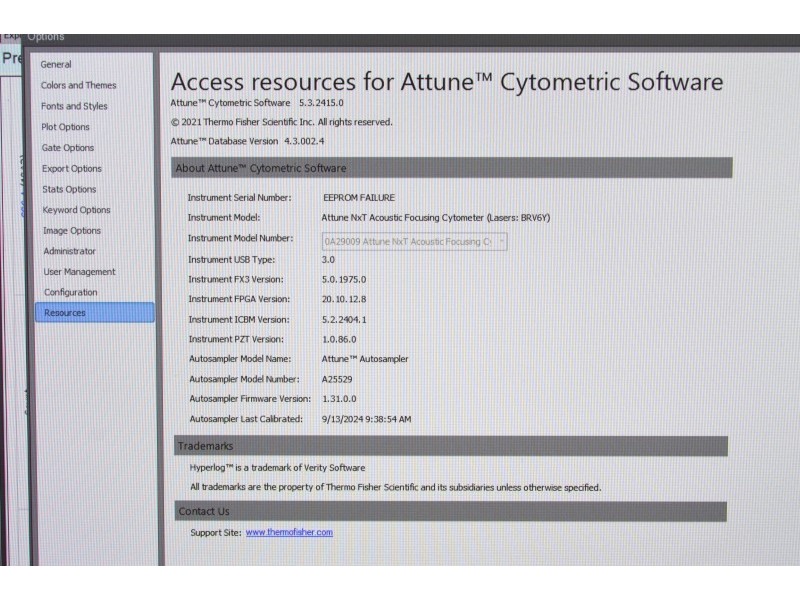Image resolution: width=800 pixels, height=600 pixels.
Task: Click the Contact Us section header
Action: [451, 511]
